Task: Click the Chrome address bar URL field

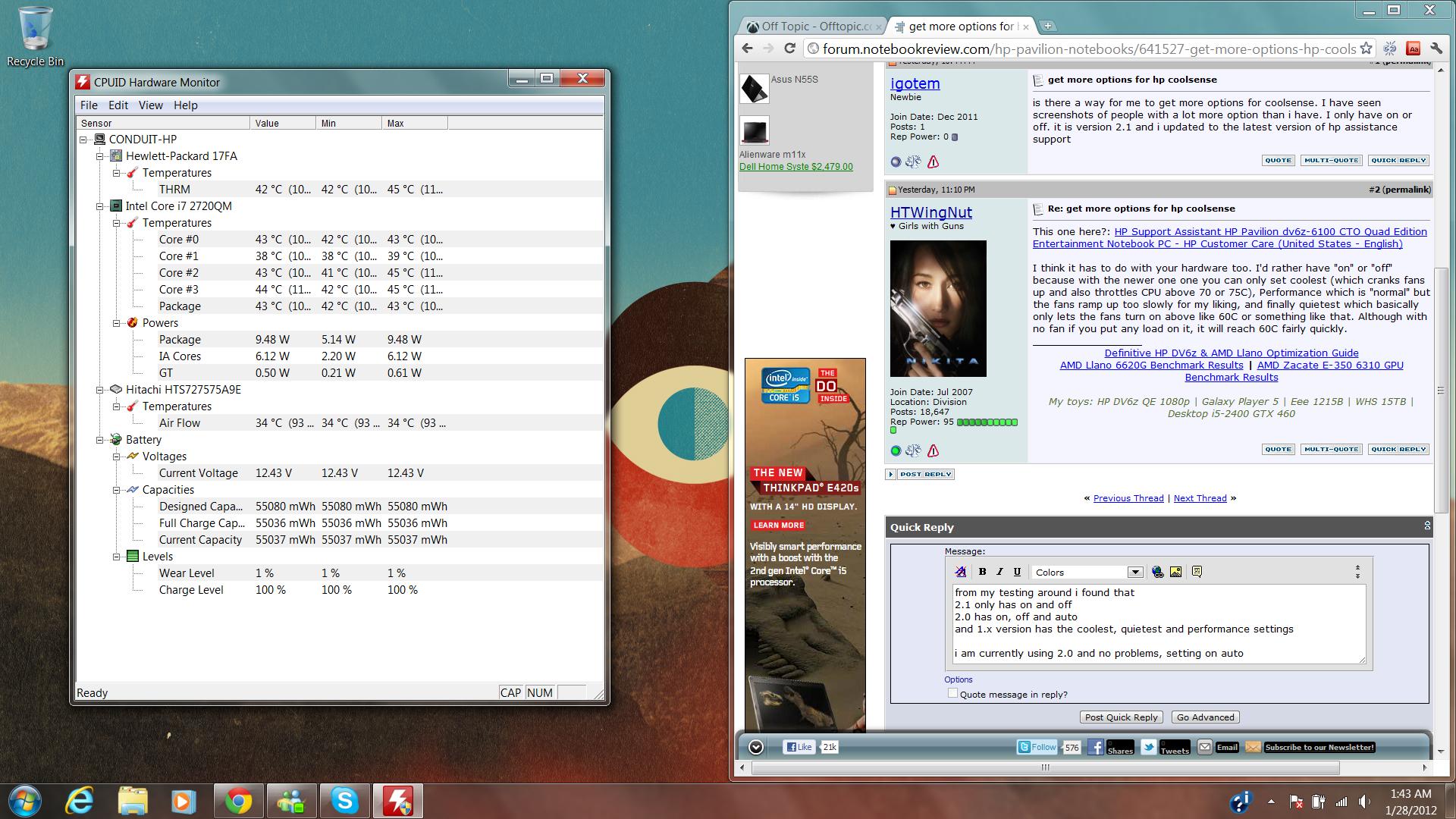Action: (1088, 49)
